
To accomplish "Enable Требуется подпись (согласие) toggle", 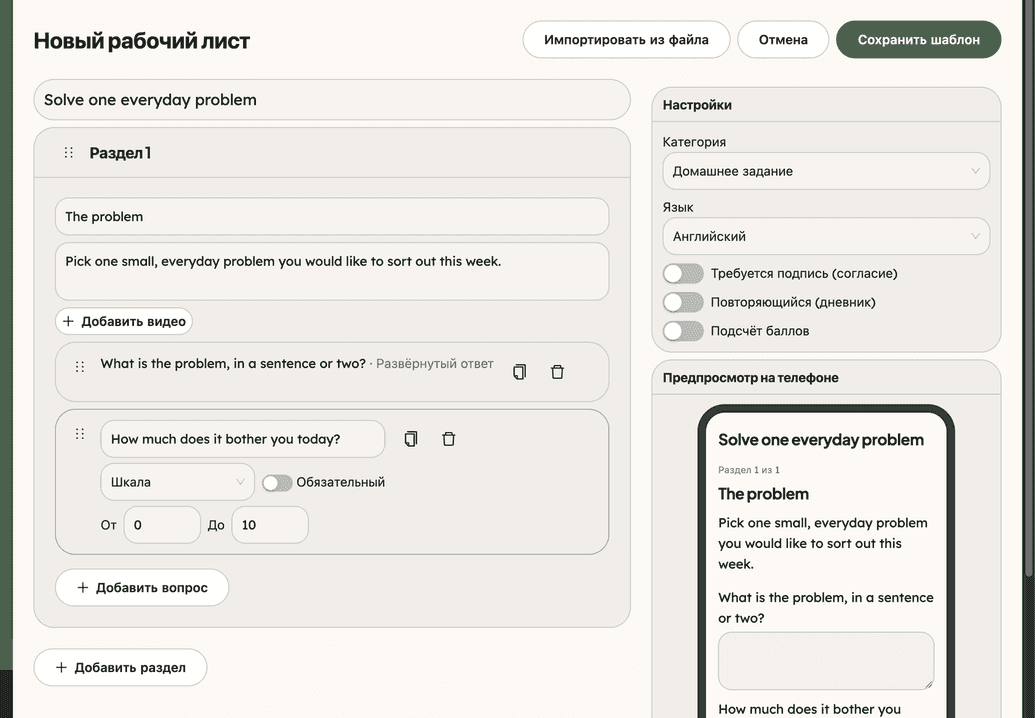I will point(683,273).
